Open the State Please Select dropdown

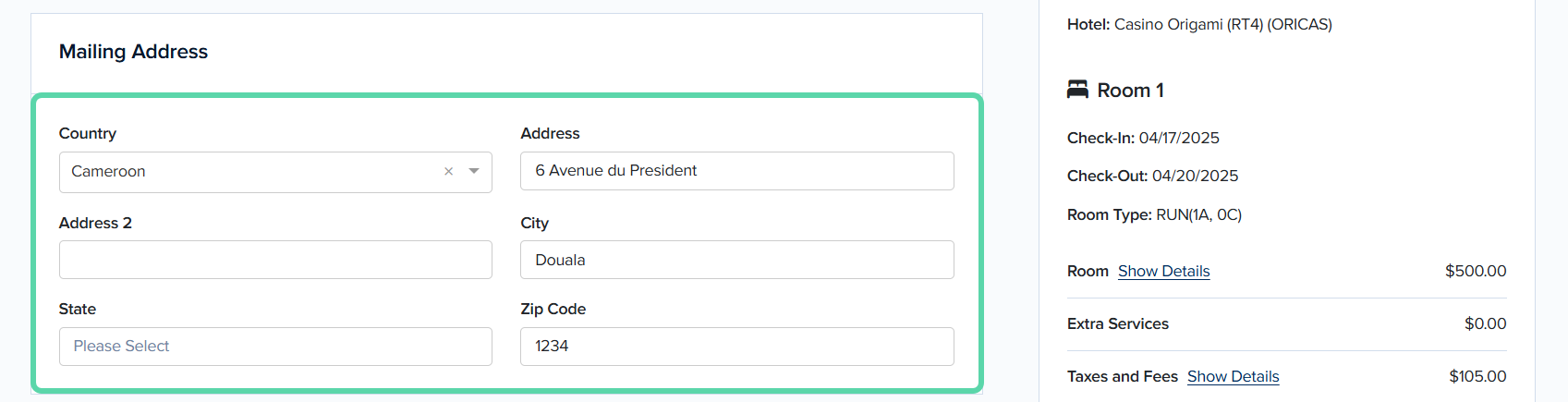click(275, 347)
